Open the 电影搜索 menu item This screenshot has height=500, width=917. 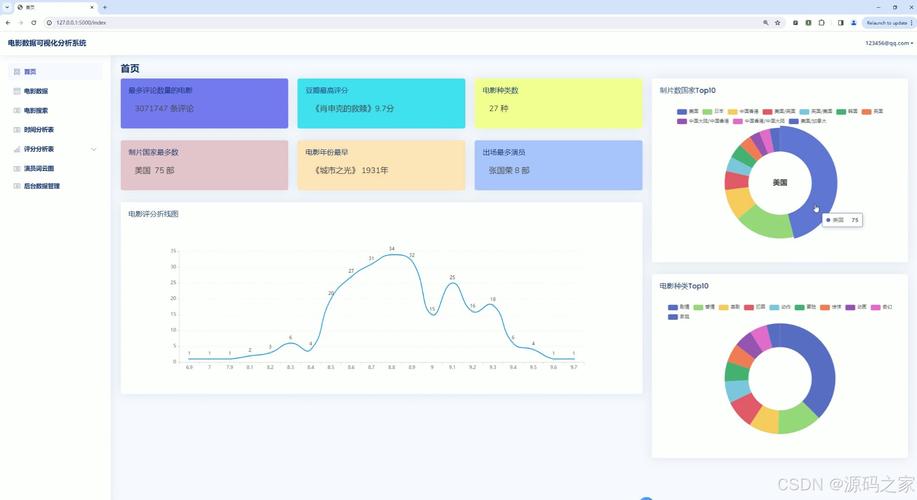36,111
